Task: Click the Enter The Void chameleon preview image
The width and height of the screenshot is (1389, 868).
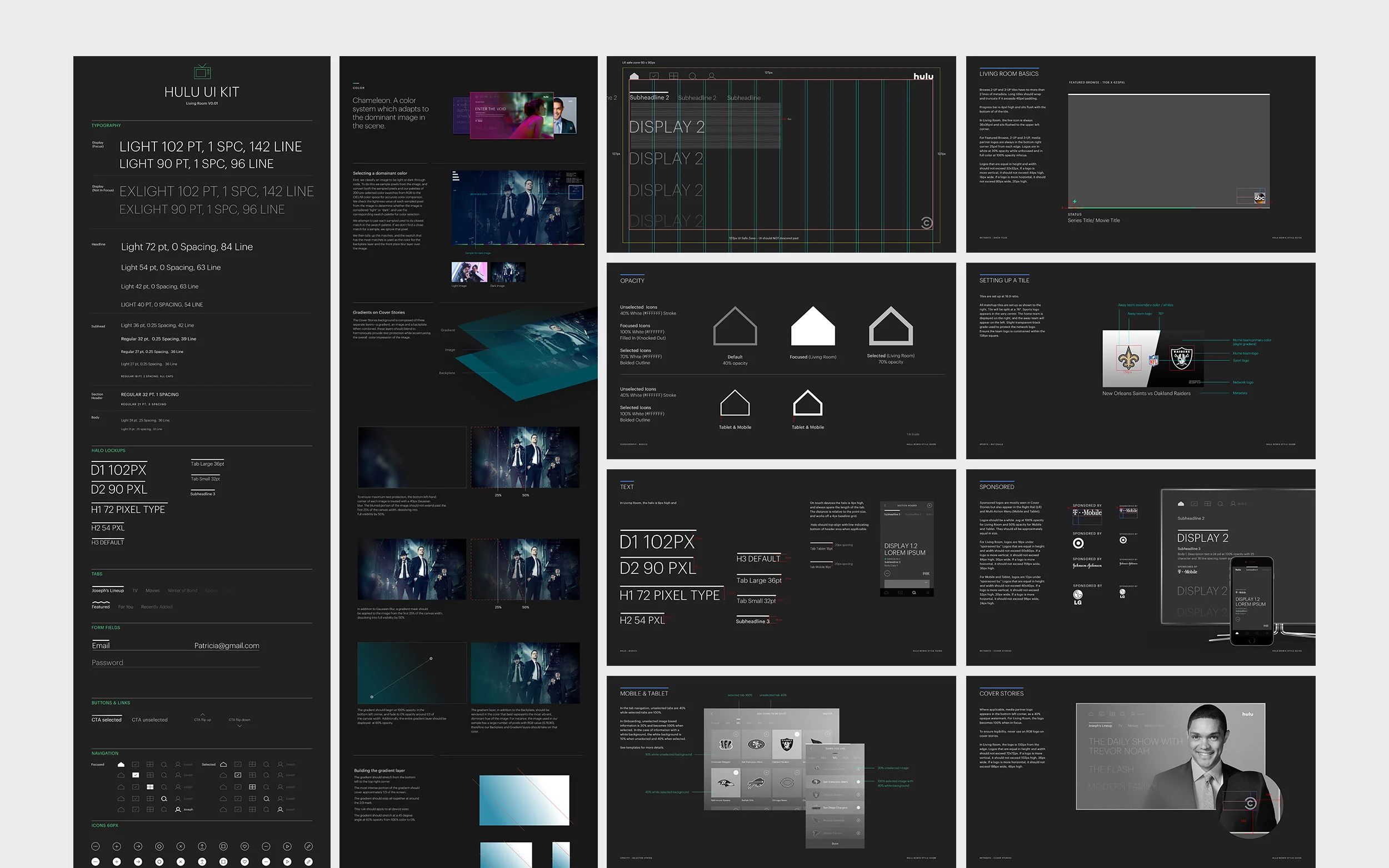Action: (x=512, y=115)
